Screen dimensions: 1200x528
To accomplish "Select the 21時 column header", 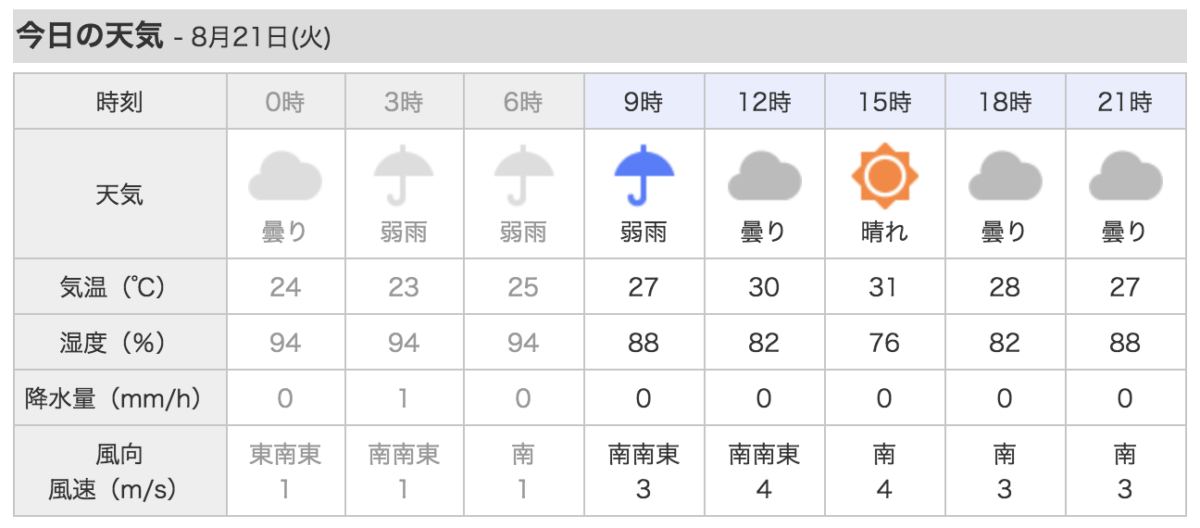I will 1125,102.
